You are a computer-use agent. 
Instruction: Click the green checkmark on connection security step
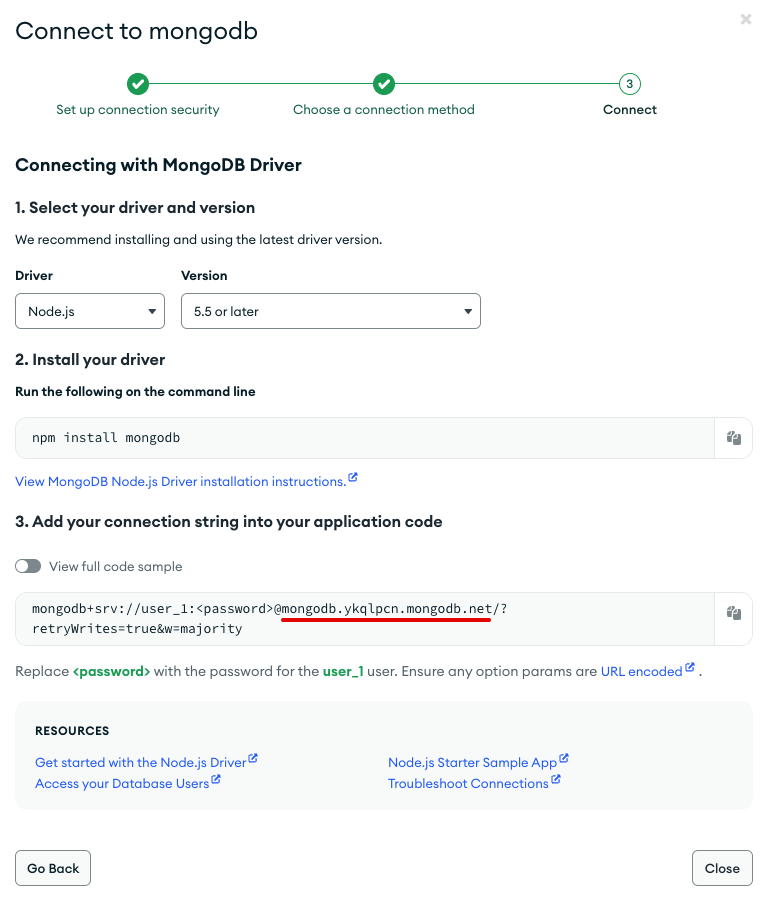pyautogui.click(x=138, y=84)
